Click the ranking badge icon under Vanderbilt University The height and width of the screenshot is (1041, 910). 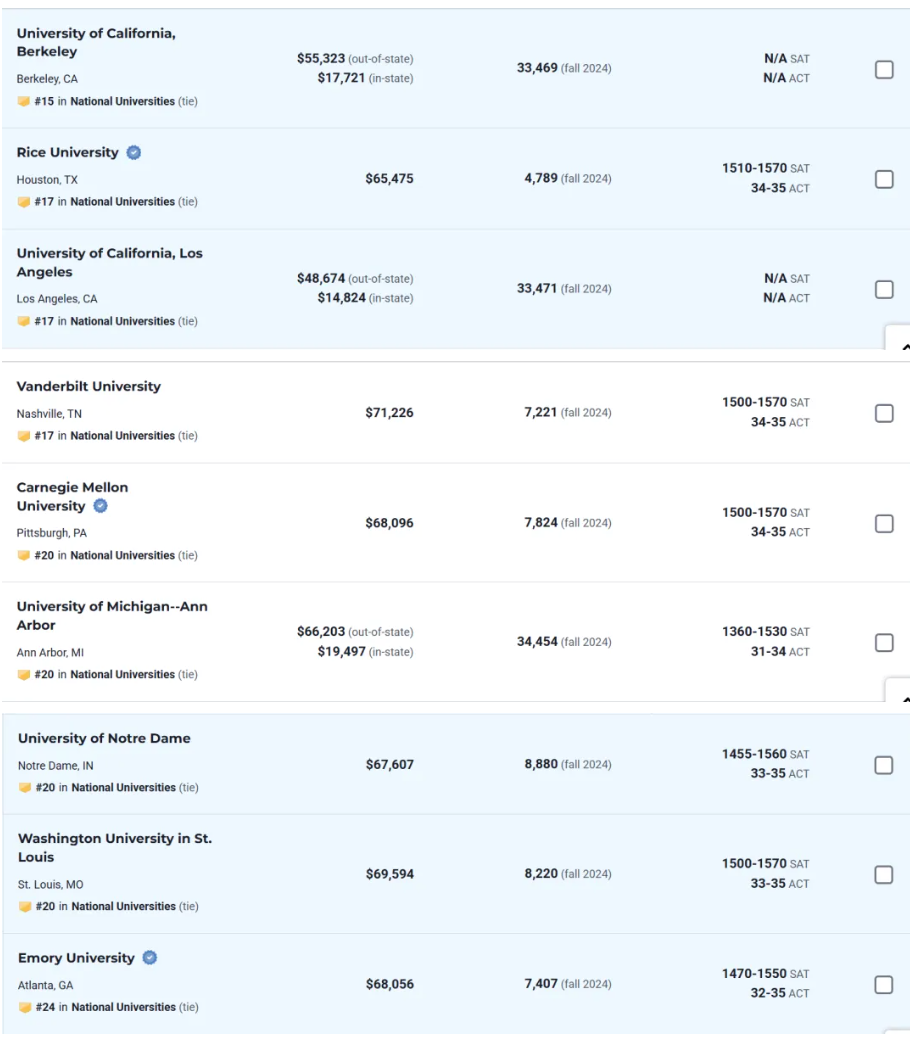[24, 436]
